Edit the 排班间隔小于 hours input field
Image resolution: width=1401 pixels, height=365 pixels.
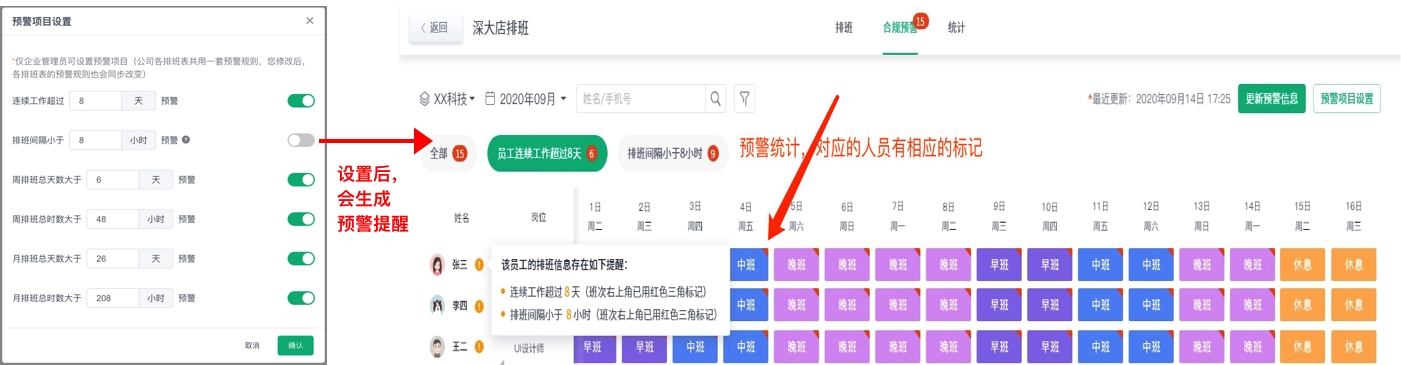tap(95, 140)
